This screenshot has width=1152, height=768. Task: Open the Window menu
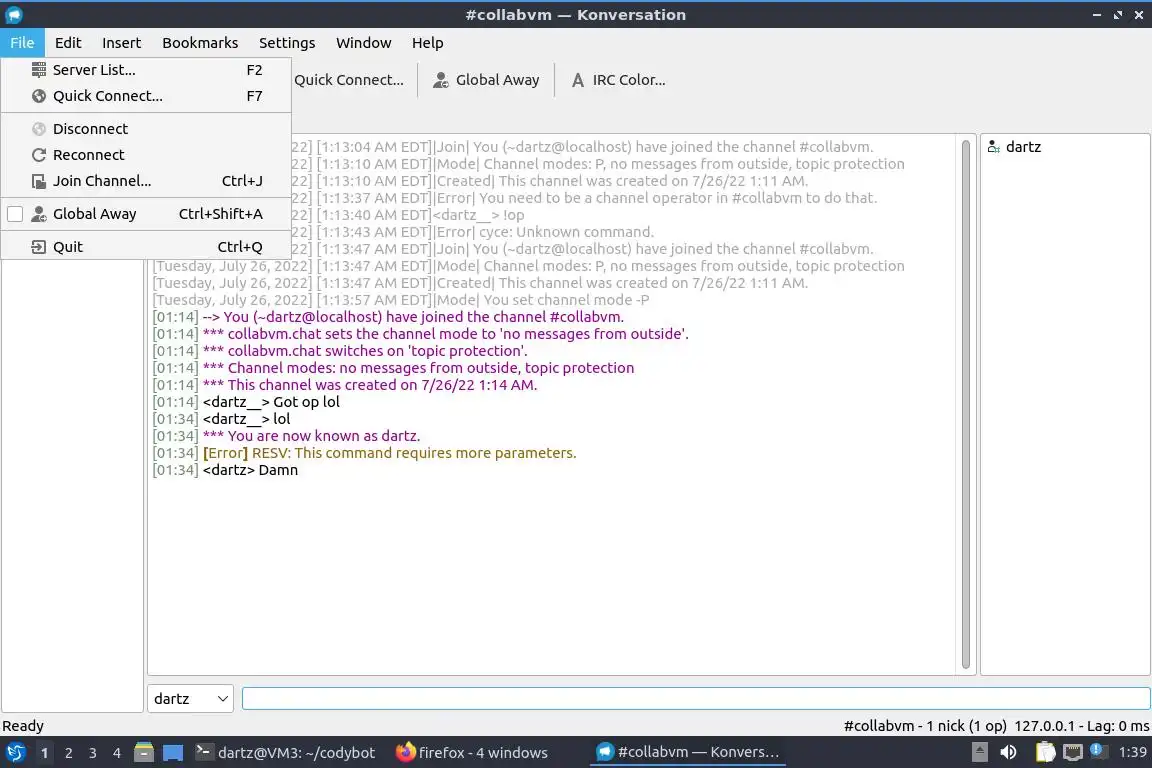(364, 43)
